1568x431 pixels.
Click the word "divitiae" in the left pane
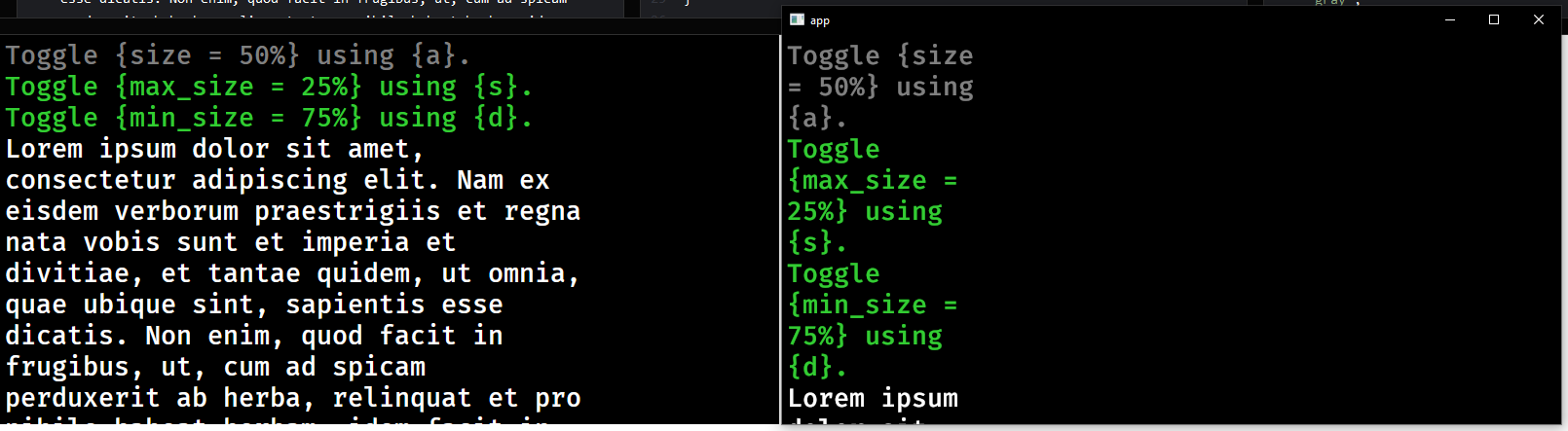(x=67, y=273)
